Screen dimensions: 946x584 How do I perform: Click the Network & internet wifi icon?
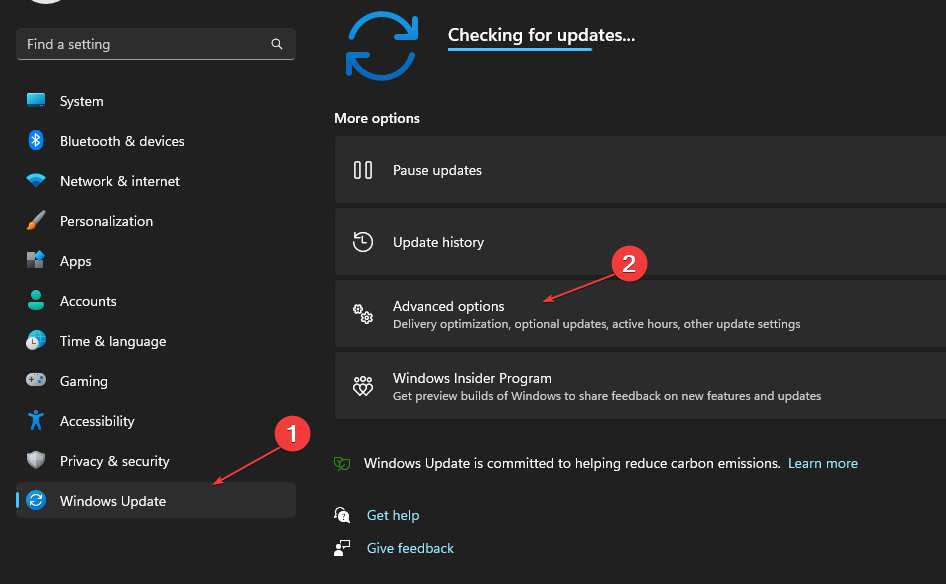pyautogui.click(x=36, y=181)
